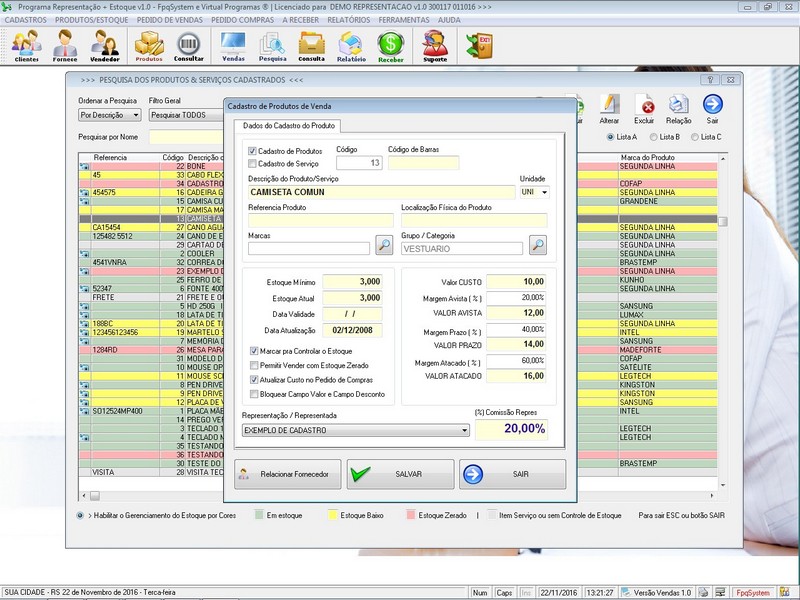The width and height of the screenshot is (800, 600).
Task: Click the Fornece toolbar icon
Action: pos(65,45)
